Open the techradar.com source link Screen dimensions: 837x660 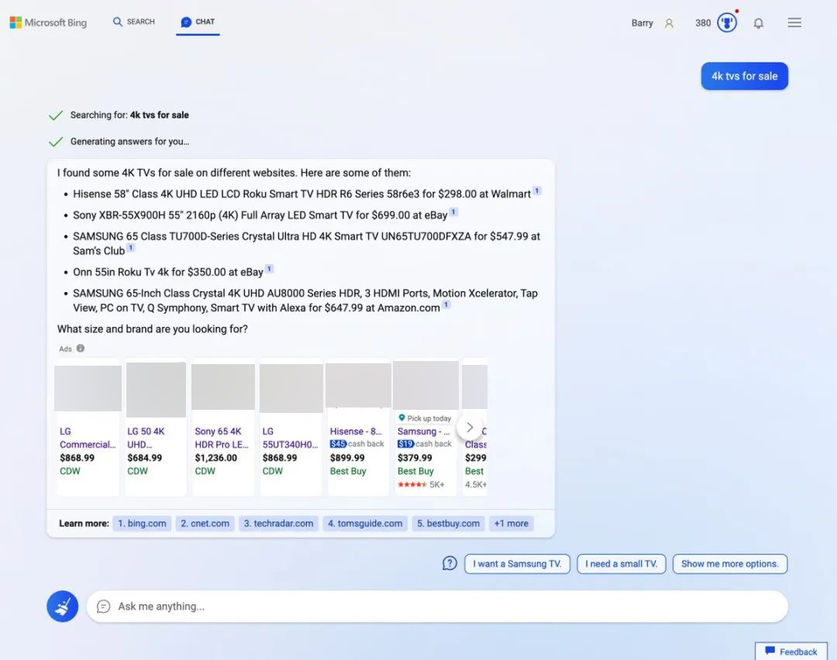tap(279, 523)
